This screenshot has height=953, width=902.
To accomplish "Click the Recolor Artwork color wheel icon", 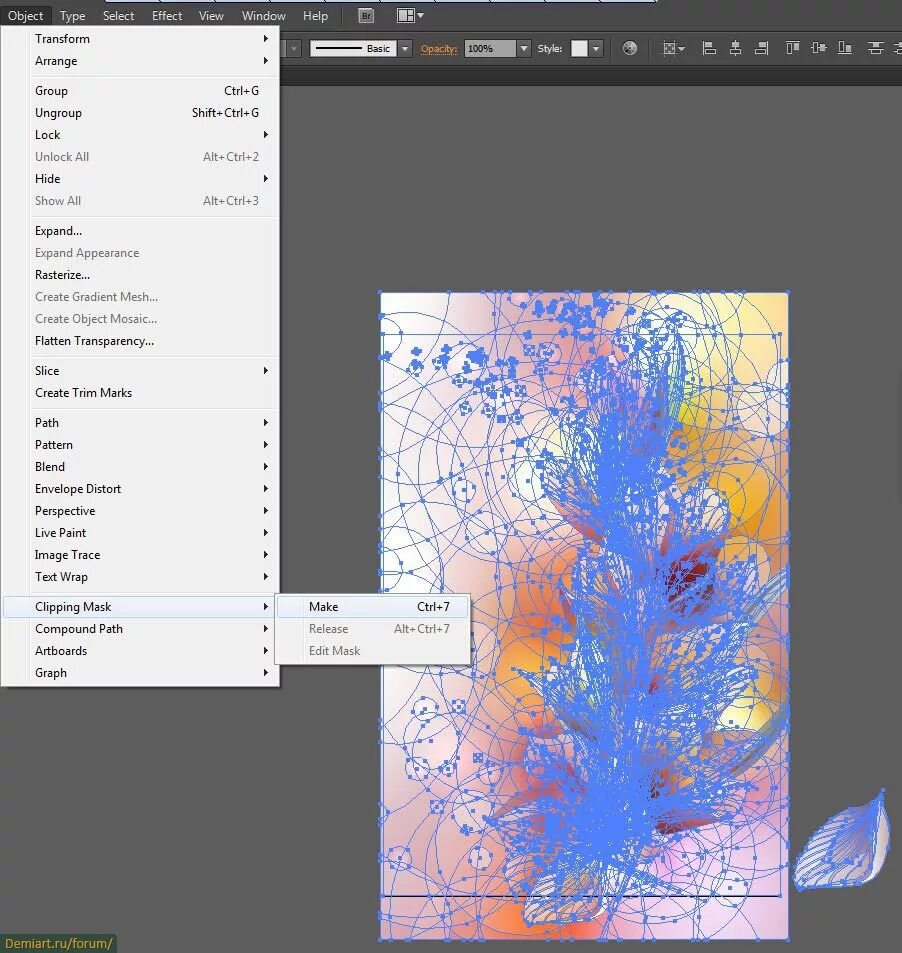I will coord(630,48).
